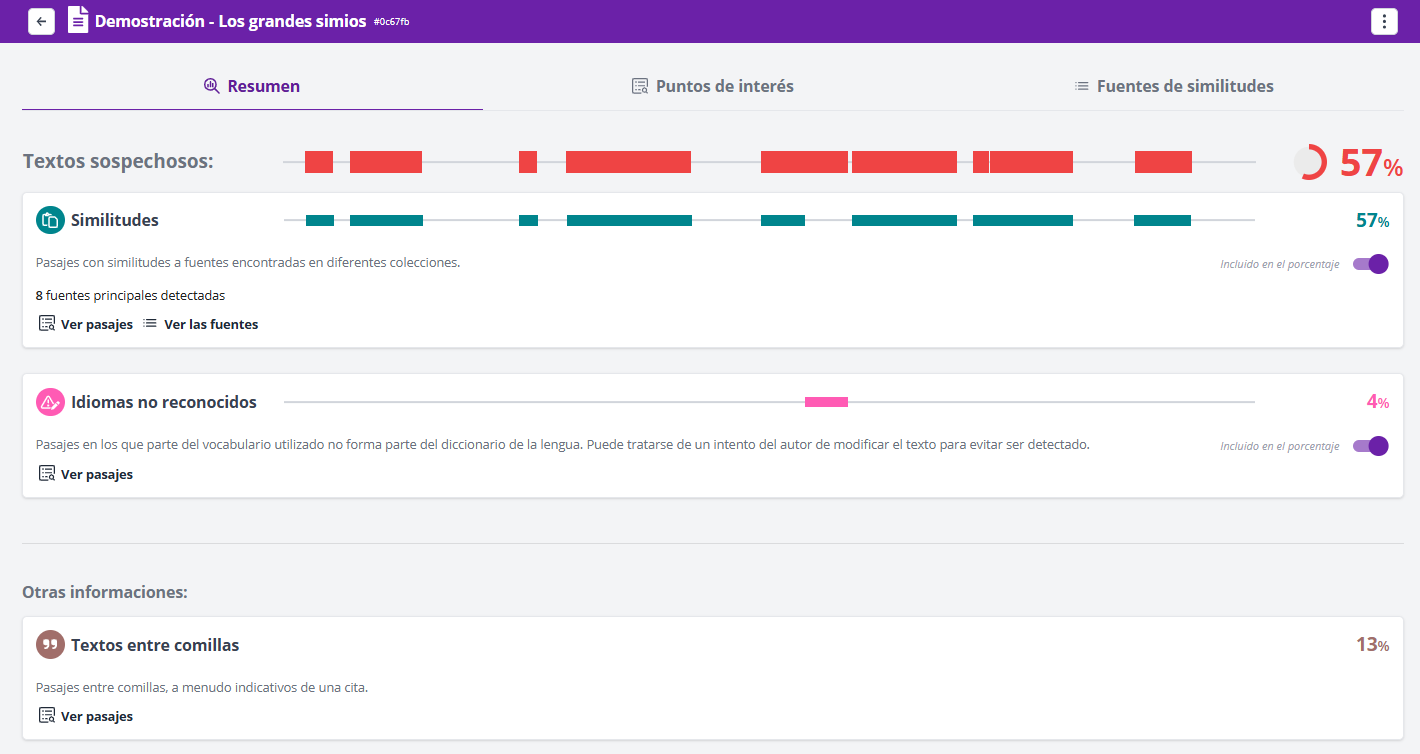Click the pink segment on the Idiomas bar
The width and height of the screenshot is (1420, 754).
[826, 402]
